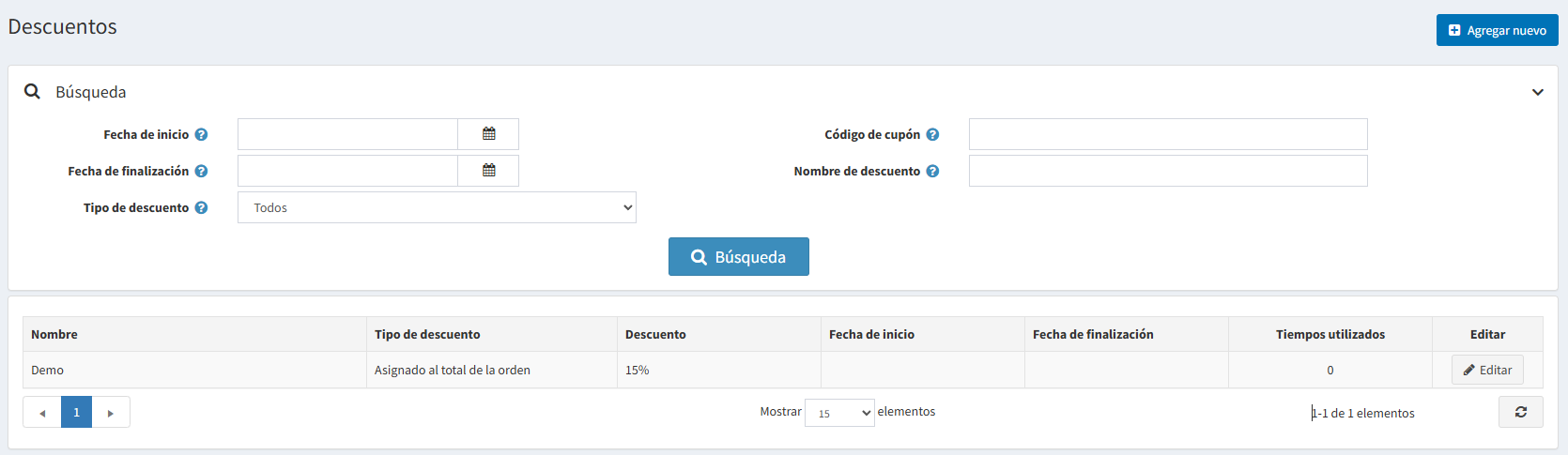Click into the Fecha de inicio date field
The width and height of the screenshot is (1568, 455).
347,134
